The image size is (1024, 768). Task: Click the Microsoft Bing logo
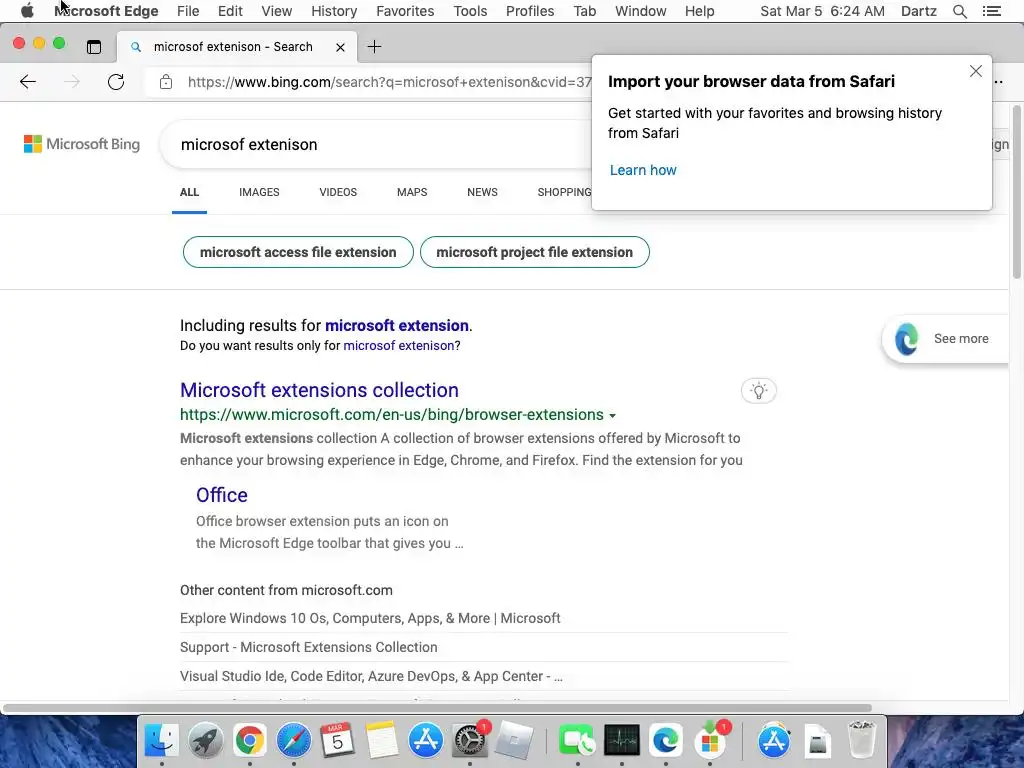[82, 144]
